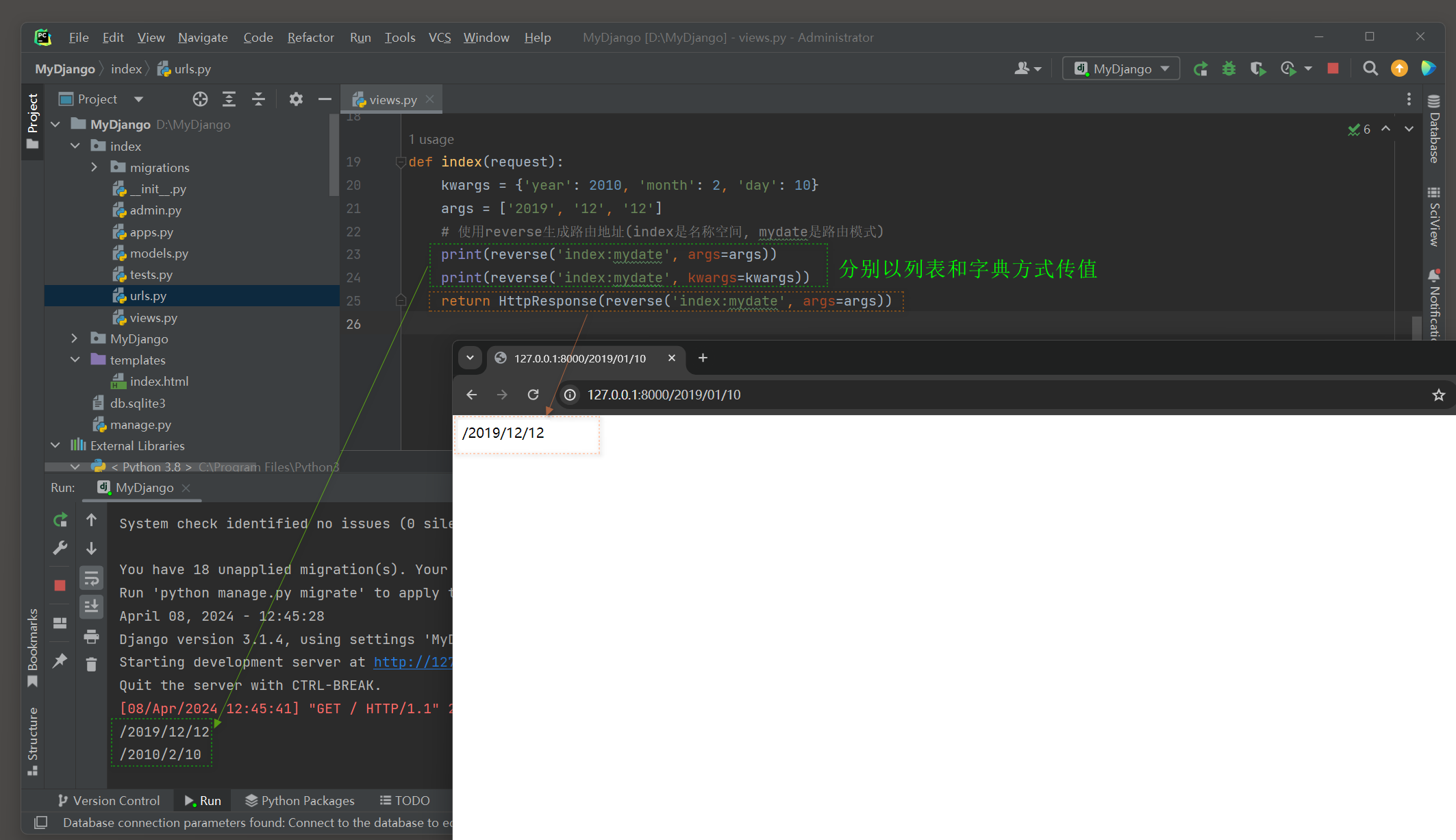Open Project panel settings gear
This screenshot has width=1456, height=840.
coord(296,99)
